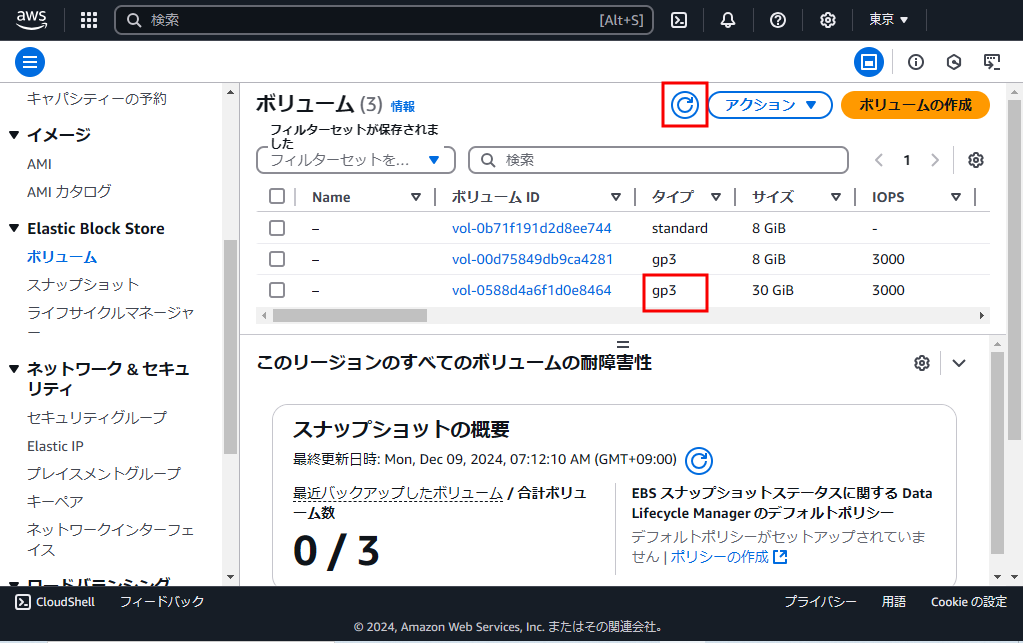Open AMI in sidebar

[39, 164]
